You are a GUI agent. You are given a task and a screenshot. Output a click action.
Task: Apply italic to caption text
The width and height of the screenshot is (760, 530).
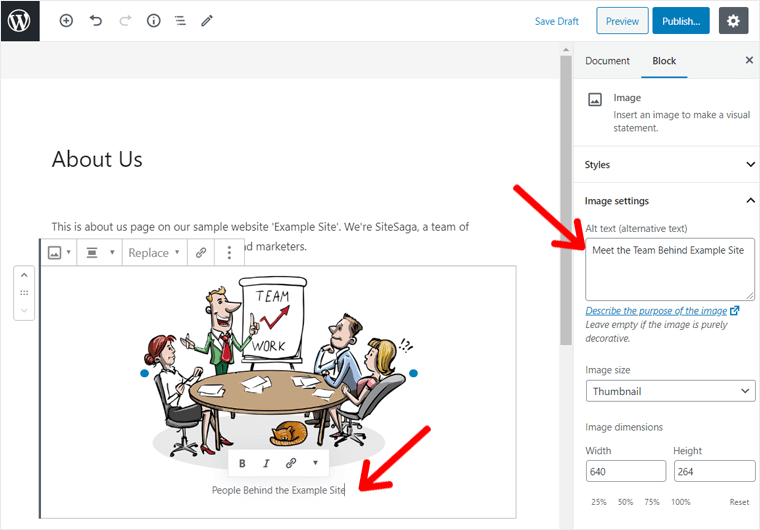[x=266, y=463]
